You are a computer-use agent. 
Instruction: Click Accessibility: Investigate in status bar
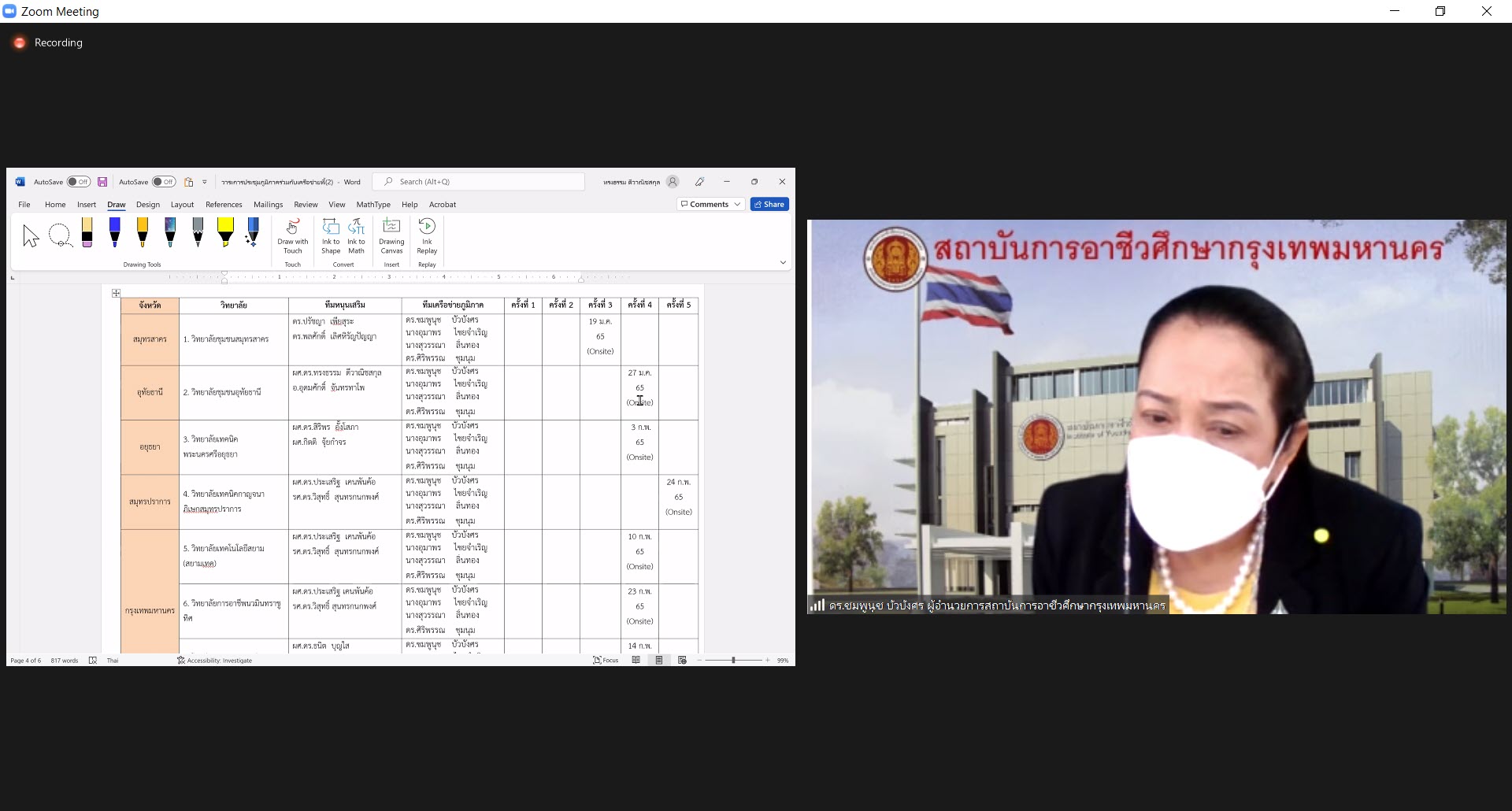(x=214, y=661)
